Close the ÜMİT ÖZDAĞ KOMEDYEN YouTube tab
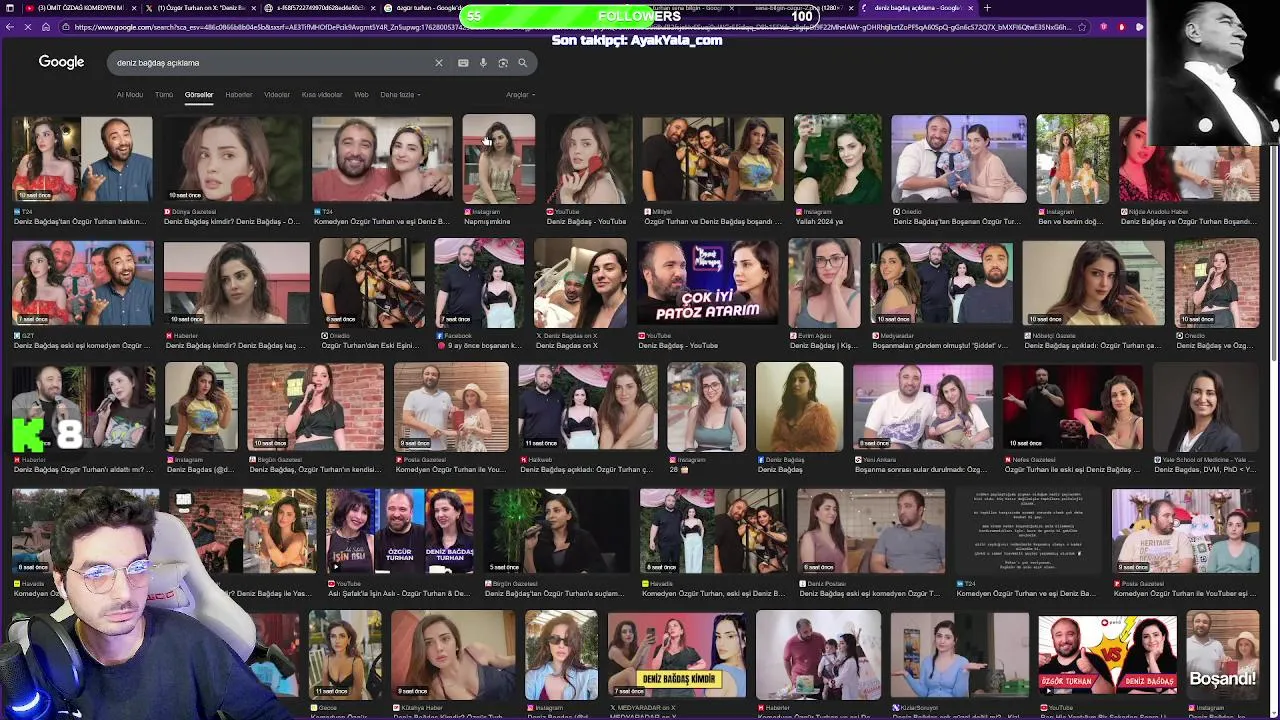1280x720 pixels. [x=132, y=8]
